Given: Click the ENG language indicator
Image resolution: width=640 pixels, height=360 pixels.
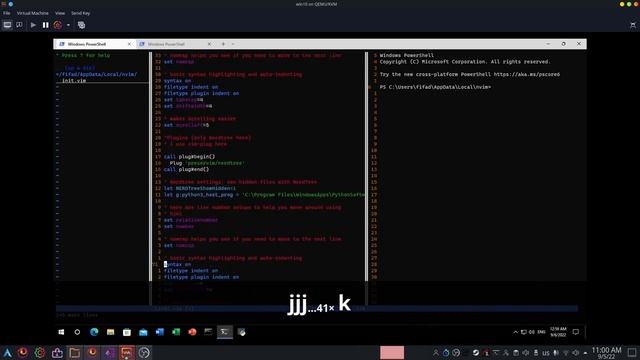Looking at the screenshot, I should (x=541, y=332).
